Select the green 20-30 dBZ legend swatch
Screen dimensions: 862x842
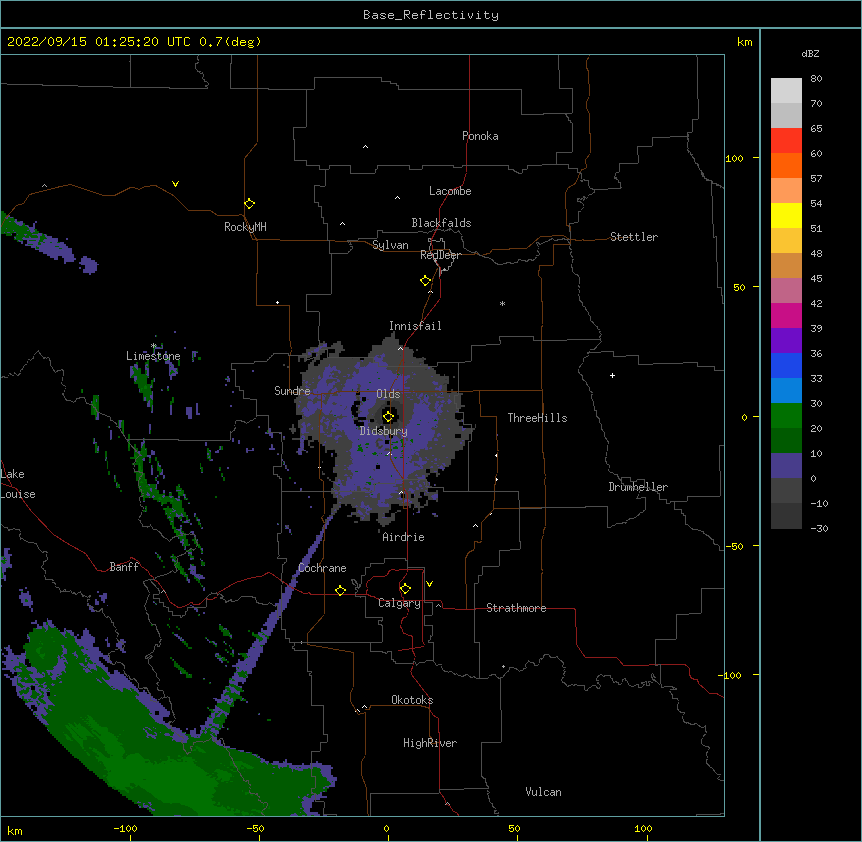pos(786,416)
